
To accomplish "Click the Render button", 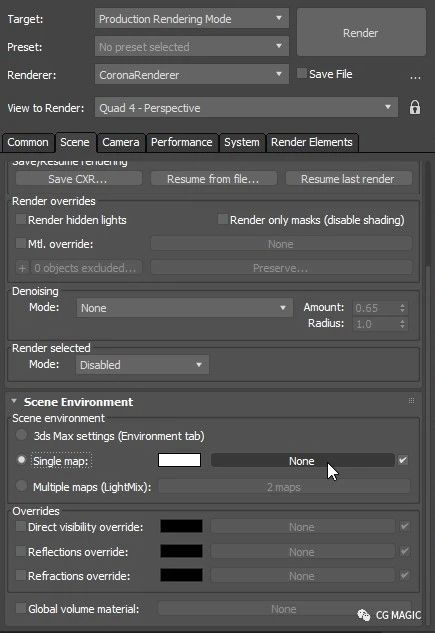I will click(x=361, y=32).
